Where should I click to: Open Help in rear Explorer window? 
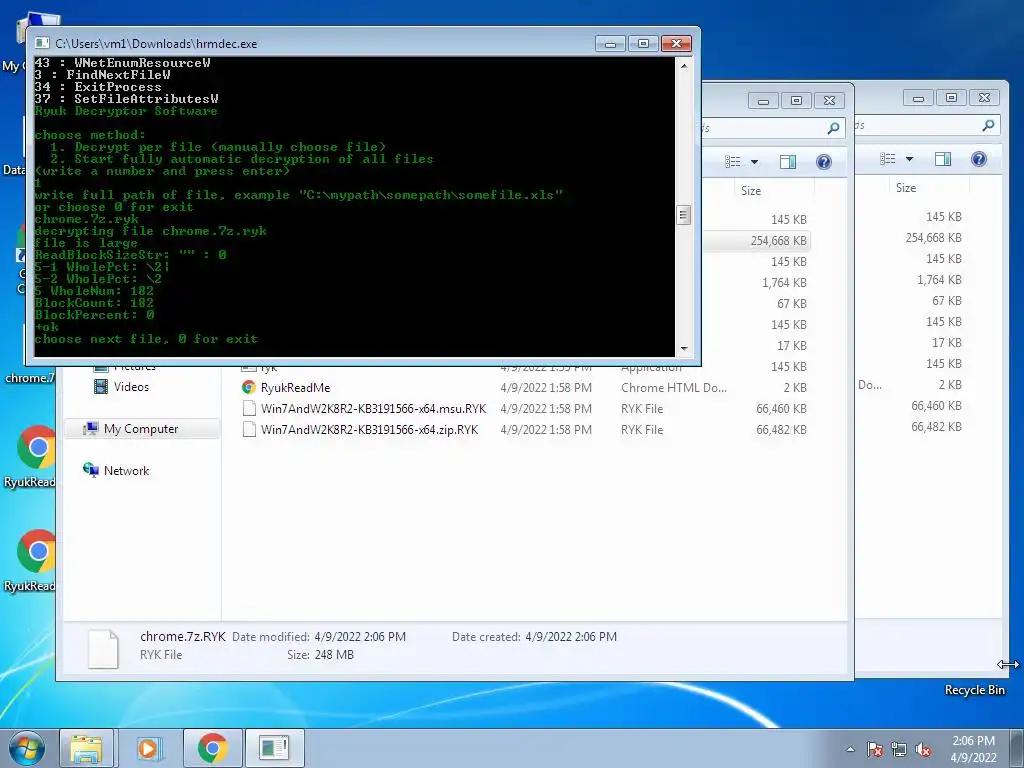978,159
